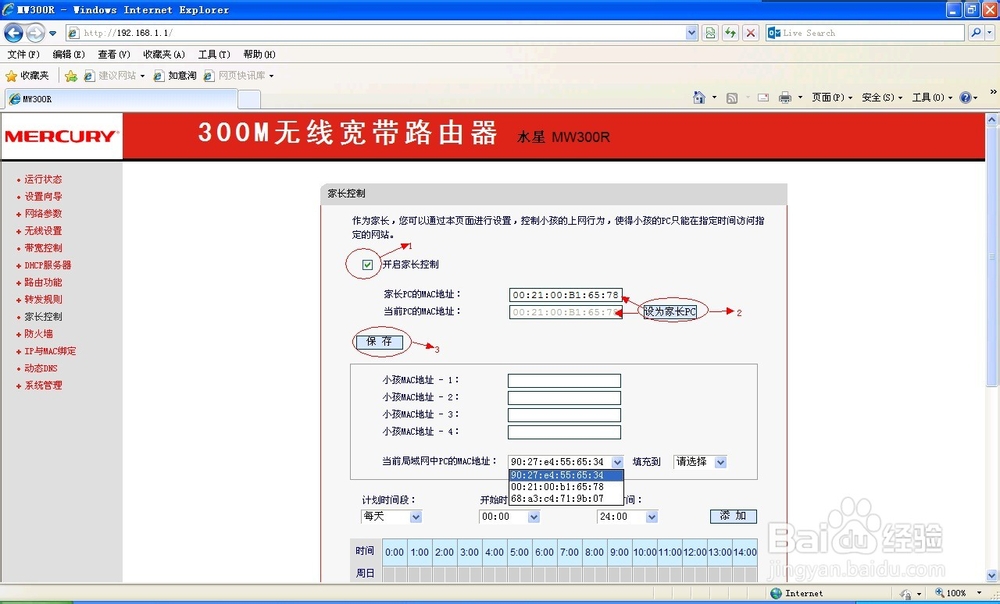The image size is (1000, 604).
Task: Click the red Stop loading icon
Action: (750, 32)
